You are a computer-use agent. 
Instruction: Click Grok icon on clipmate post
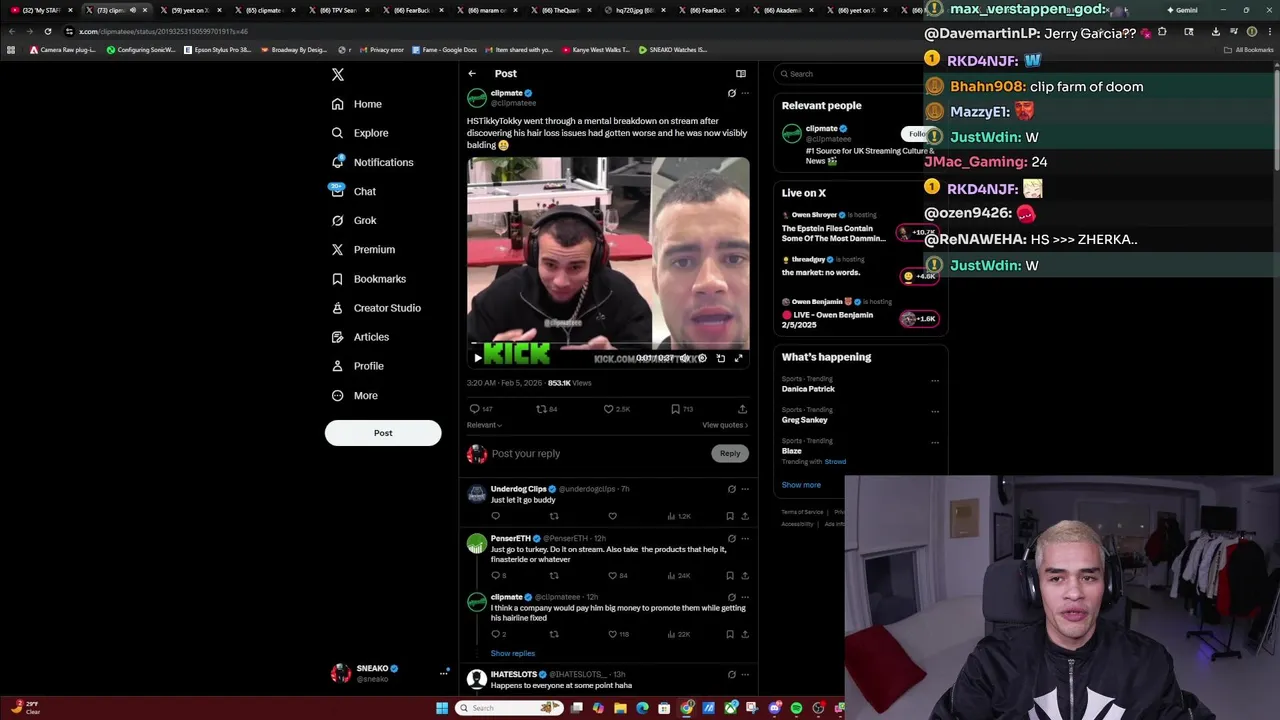click(731, 93)
